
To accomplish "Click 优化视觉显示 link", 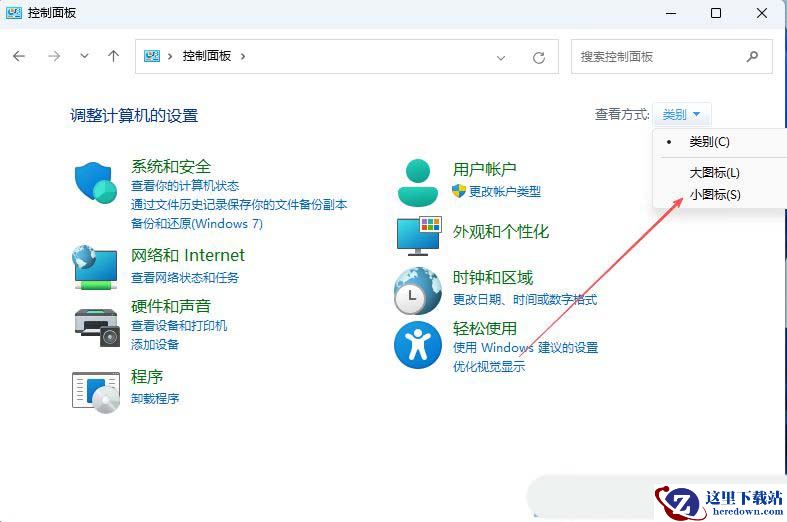I will pos(488,366).
